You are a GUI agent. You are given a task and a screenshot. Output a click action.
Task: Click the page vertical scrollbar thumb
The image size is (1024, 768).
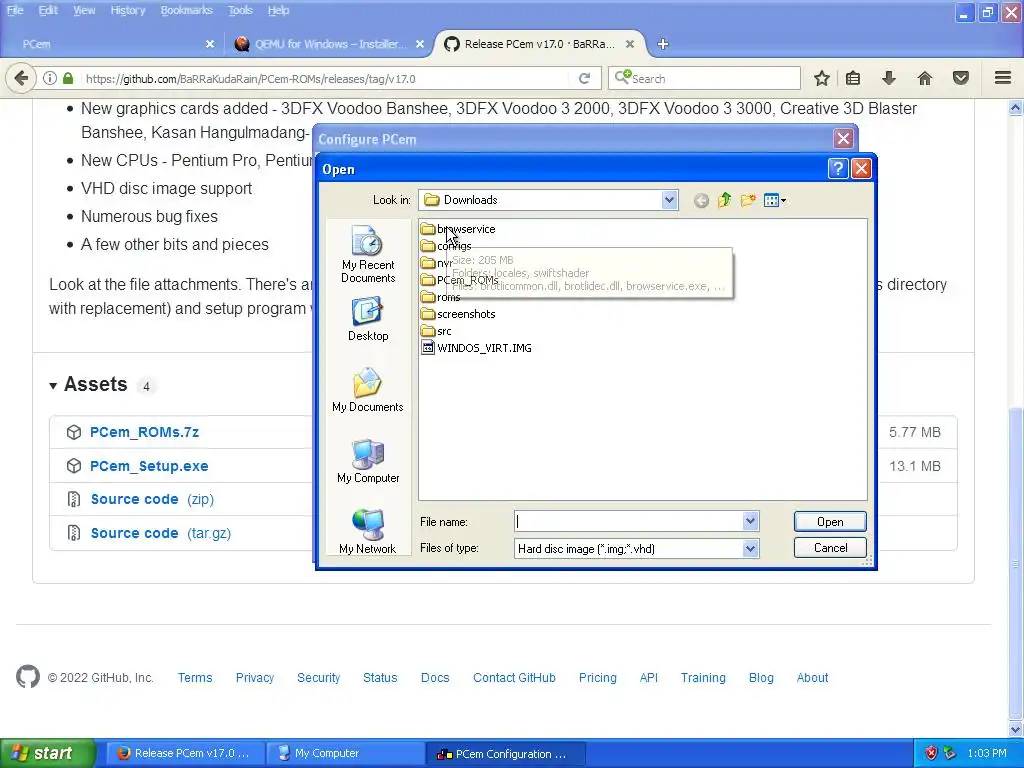coord(1015,562)
